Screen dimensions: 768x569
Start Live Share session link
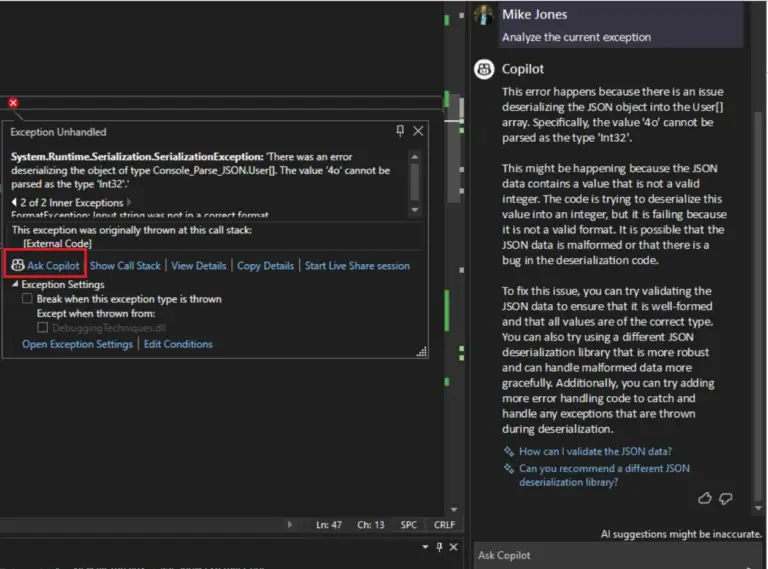(x=357, y=265)
